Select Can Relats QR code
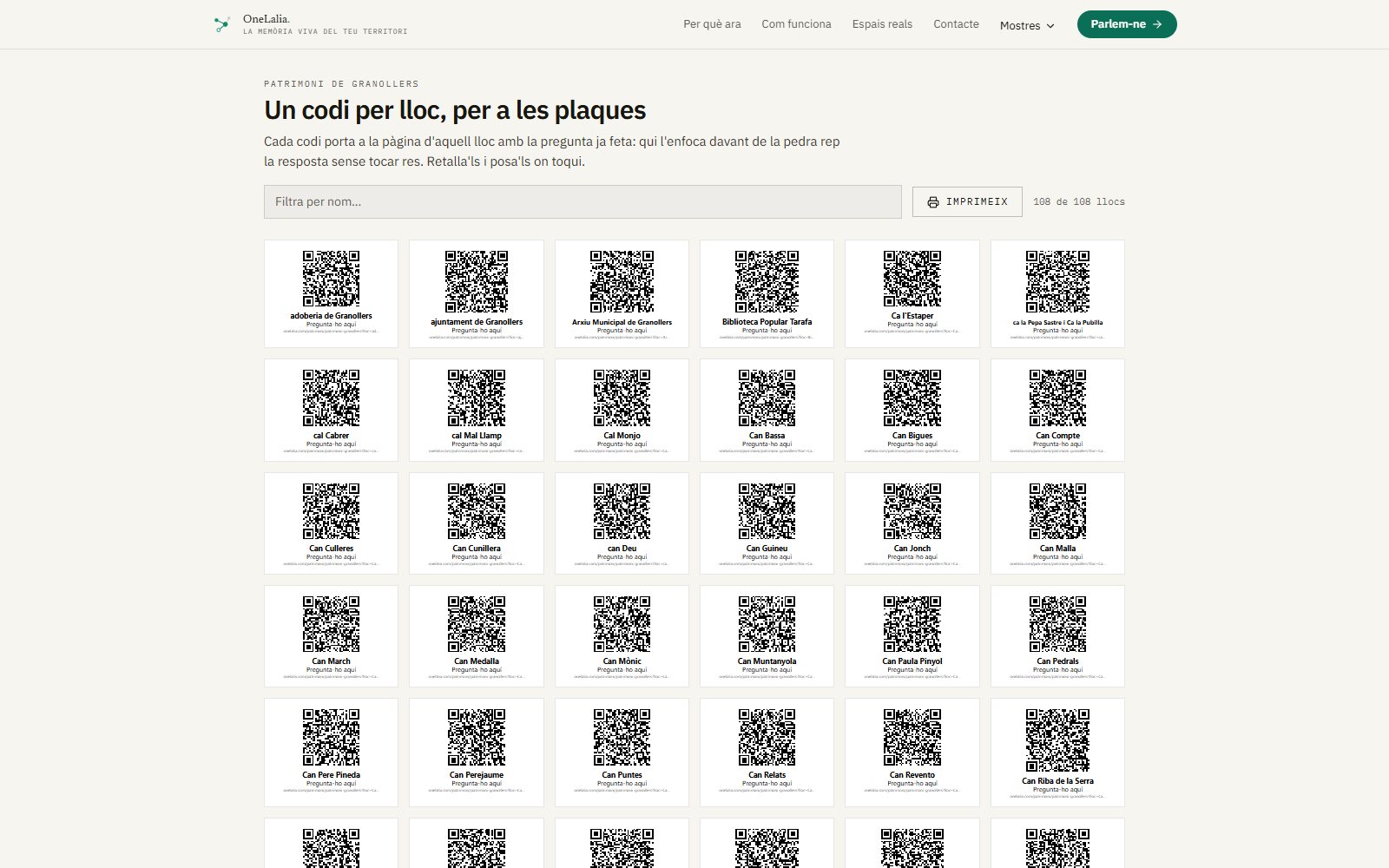The height and width of the screenshot is (868, 1389). (767, 738)
